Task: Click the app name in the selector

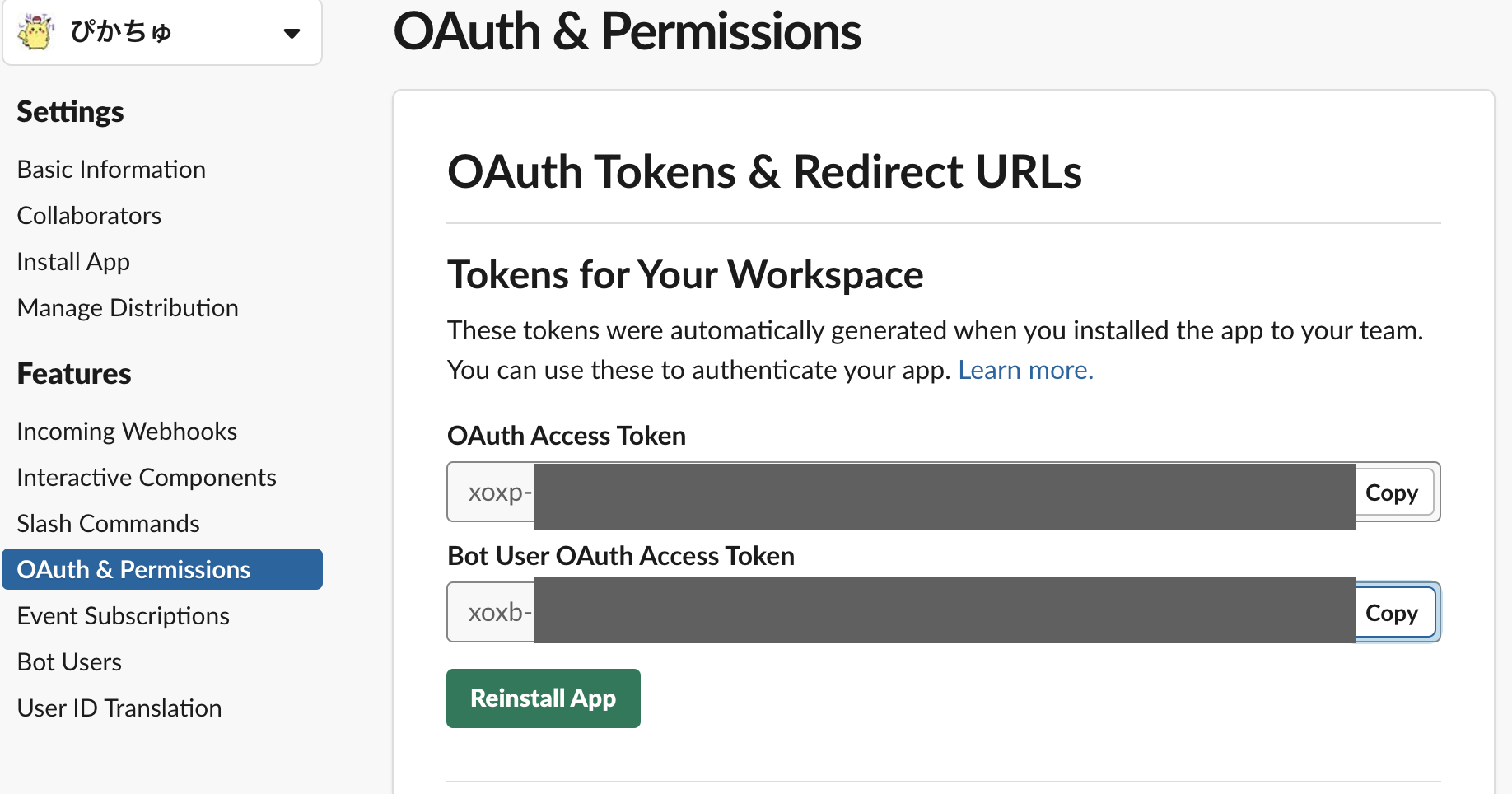Action: [x=121, y=32]
